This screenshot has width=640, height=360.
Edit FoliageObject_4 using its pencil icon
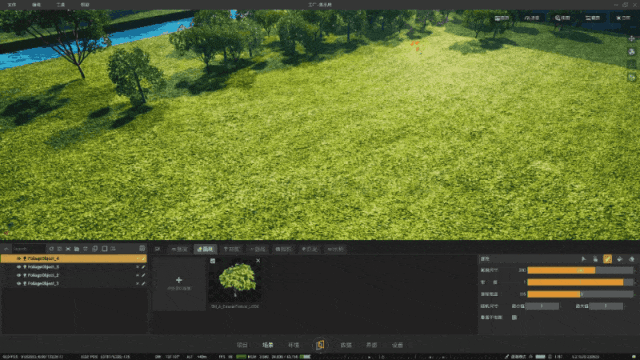[143, 258]
